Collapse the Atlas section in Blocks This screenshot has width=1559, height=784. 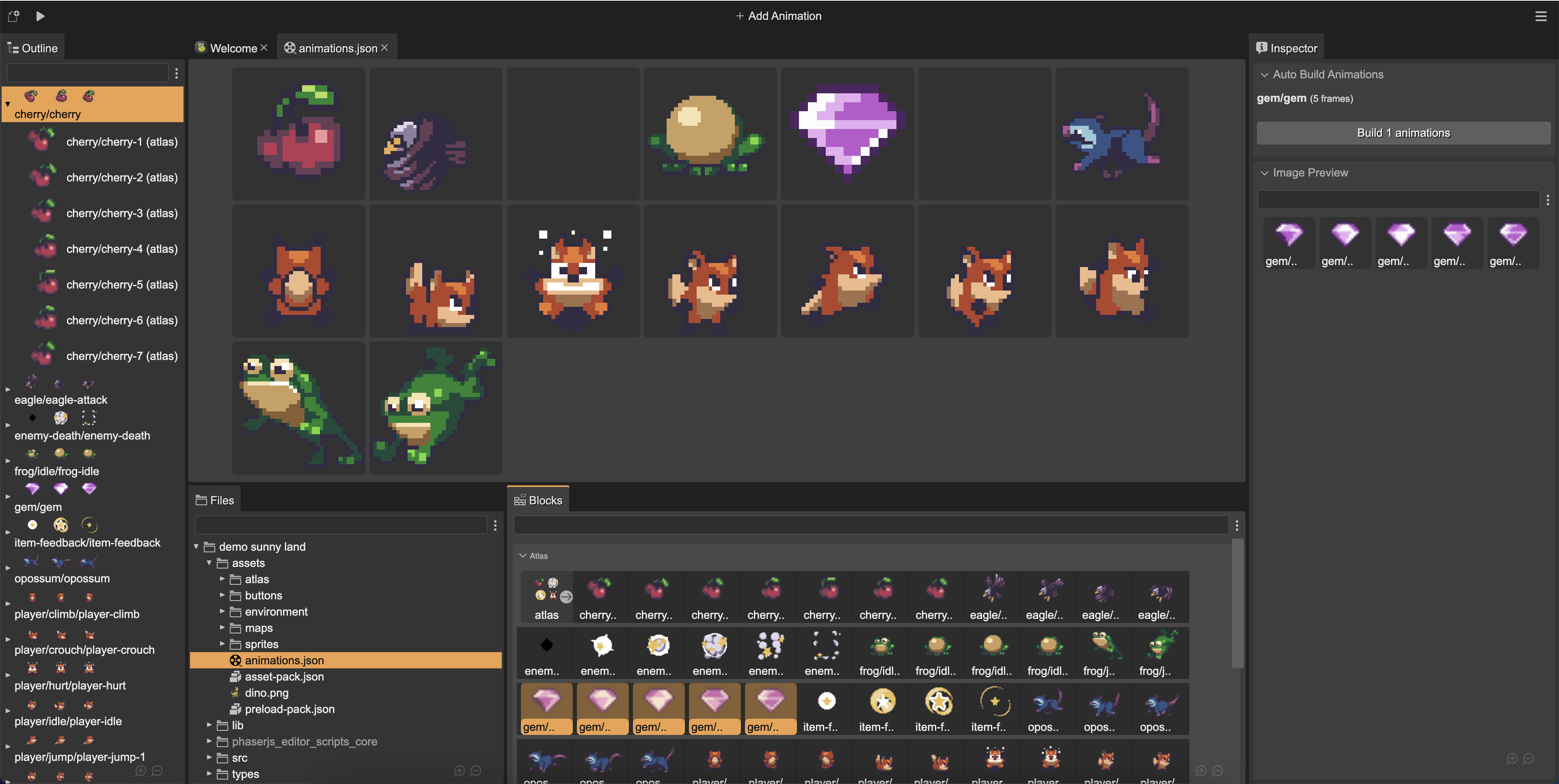tap(523, 555)
